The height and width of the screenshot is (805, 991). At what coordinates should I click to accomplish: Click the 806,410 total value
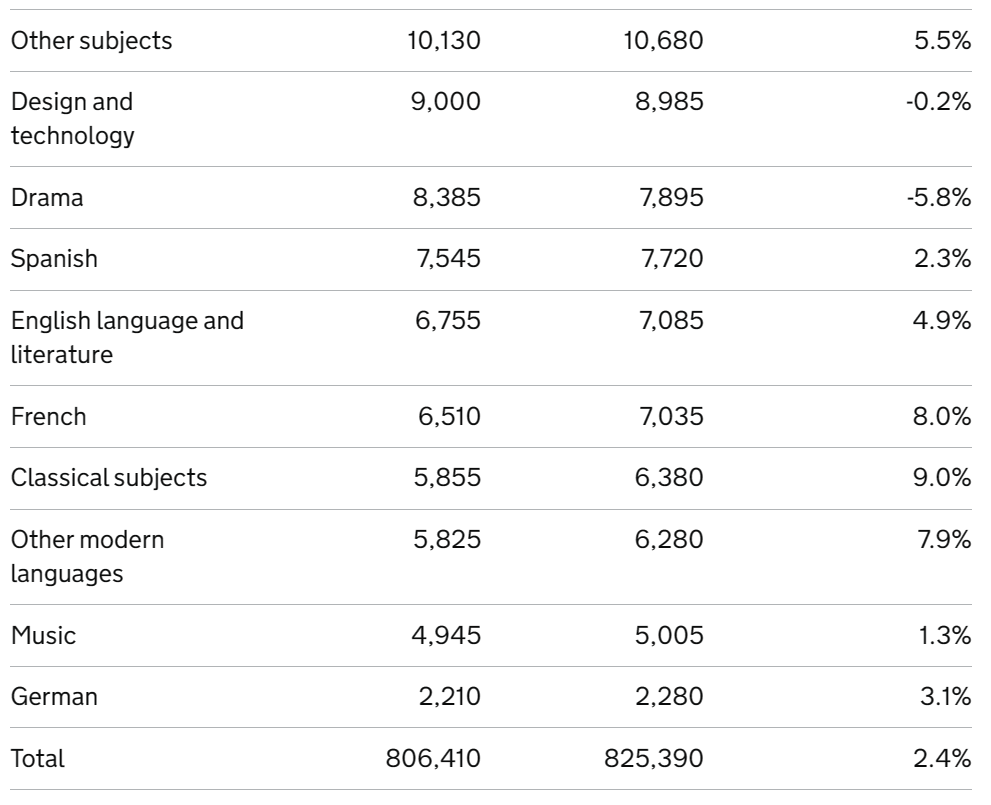pos(433,758)
